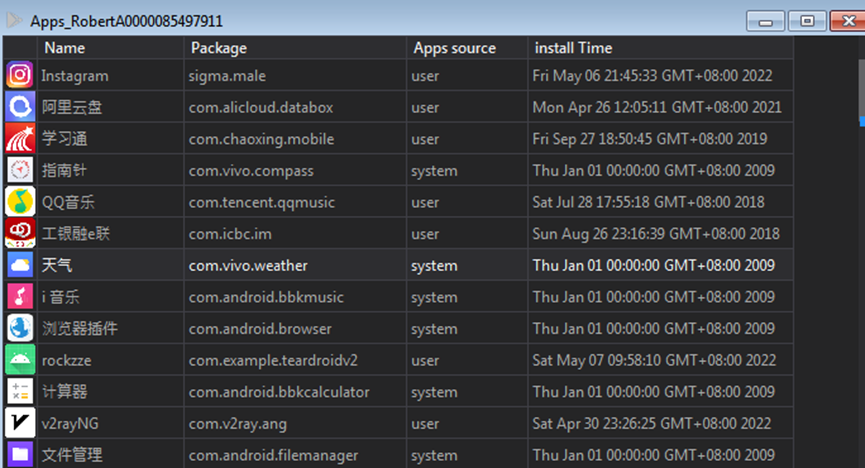
Task: Select the rockzze green Android icon
Action: coord(20,360)
